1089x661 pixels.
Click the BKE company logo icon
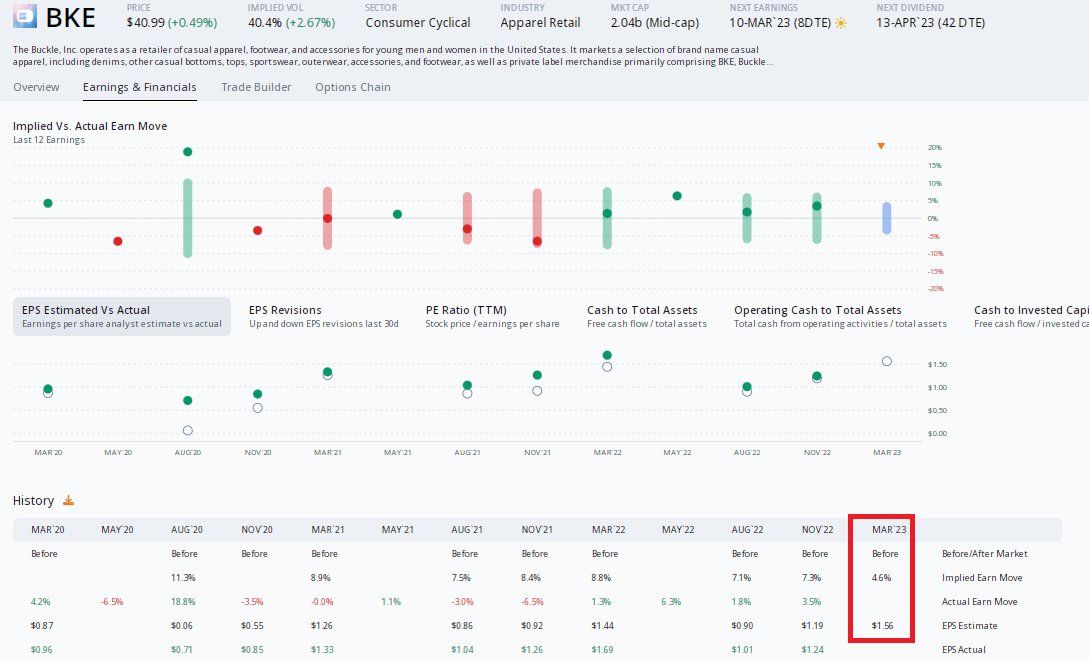(25, 17)
